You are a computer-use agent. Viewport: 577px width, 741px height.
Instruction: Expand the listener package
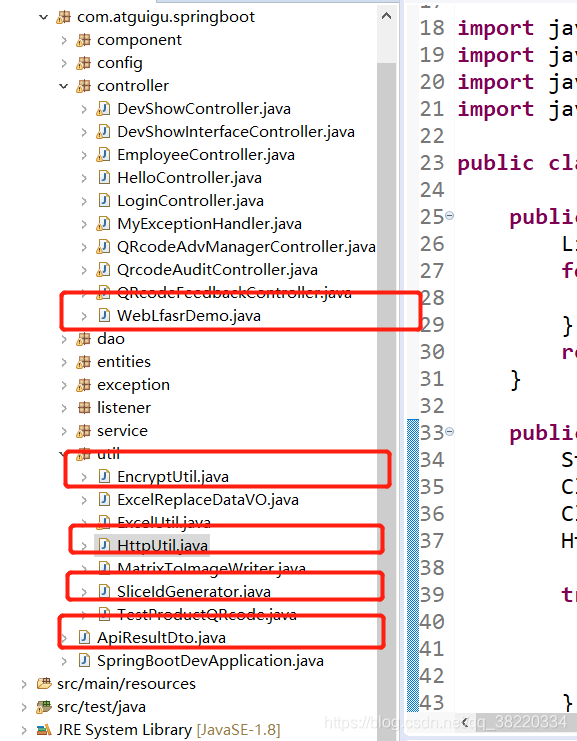[64, 408]
